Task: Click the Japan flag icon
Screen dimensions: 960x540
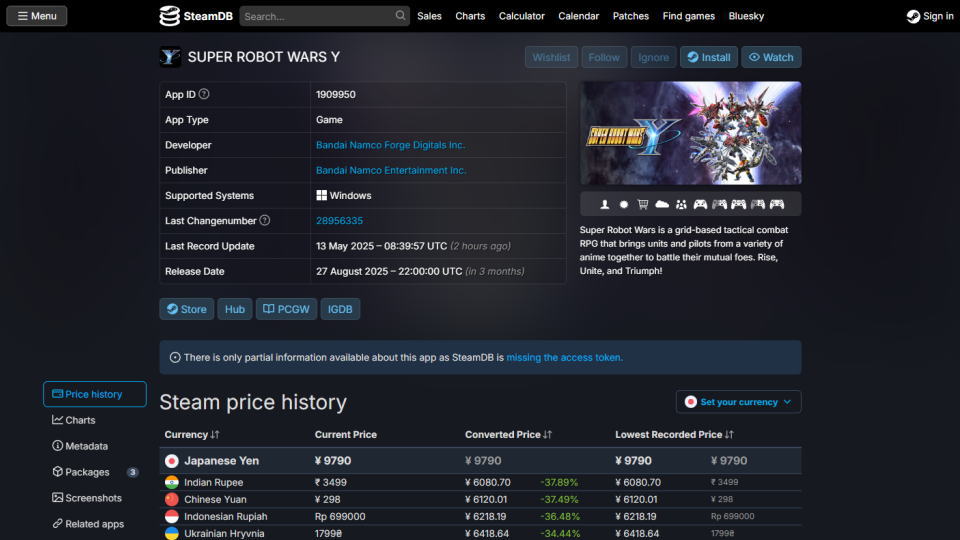Action: click(x=171, y=461)
